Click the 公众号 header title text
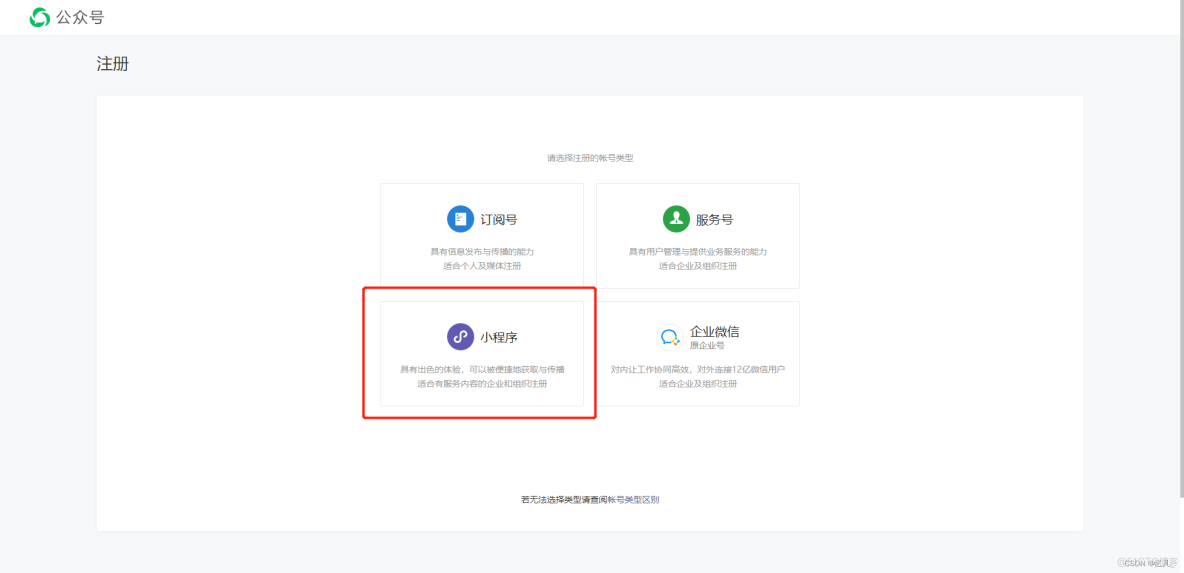1184x573 pixels. tap(80, 17)
